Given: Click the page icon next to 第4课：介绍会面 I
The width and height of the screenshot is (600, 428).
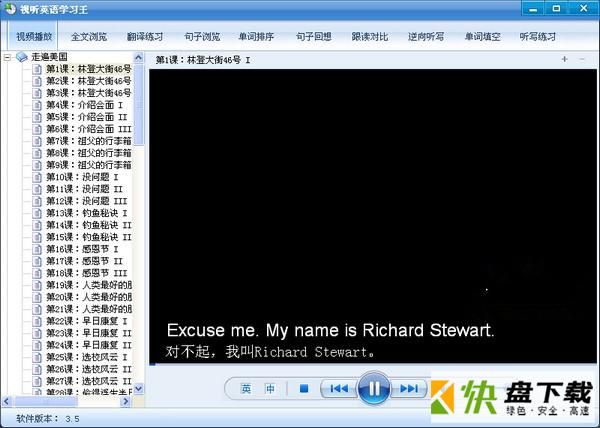Looking at the screenshot, I should 37,105.
